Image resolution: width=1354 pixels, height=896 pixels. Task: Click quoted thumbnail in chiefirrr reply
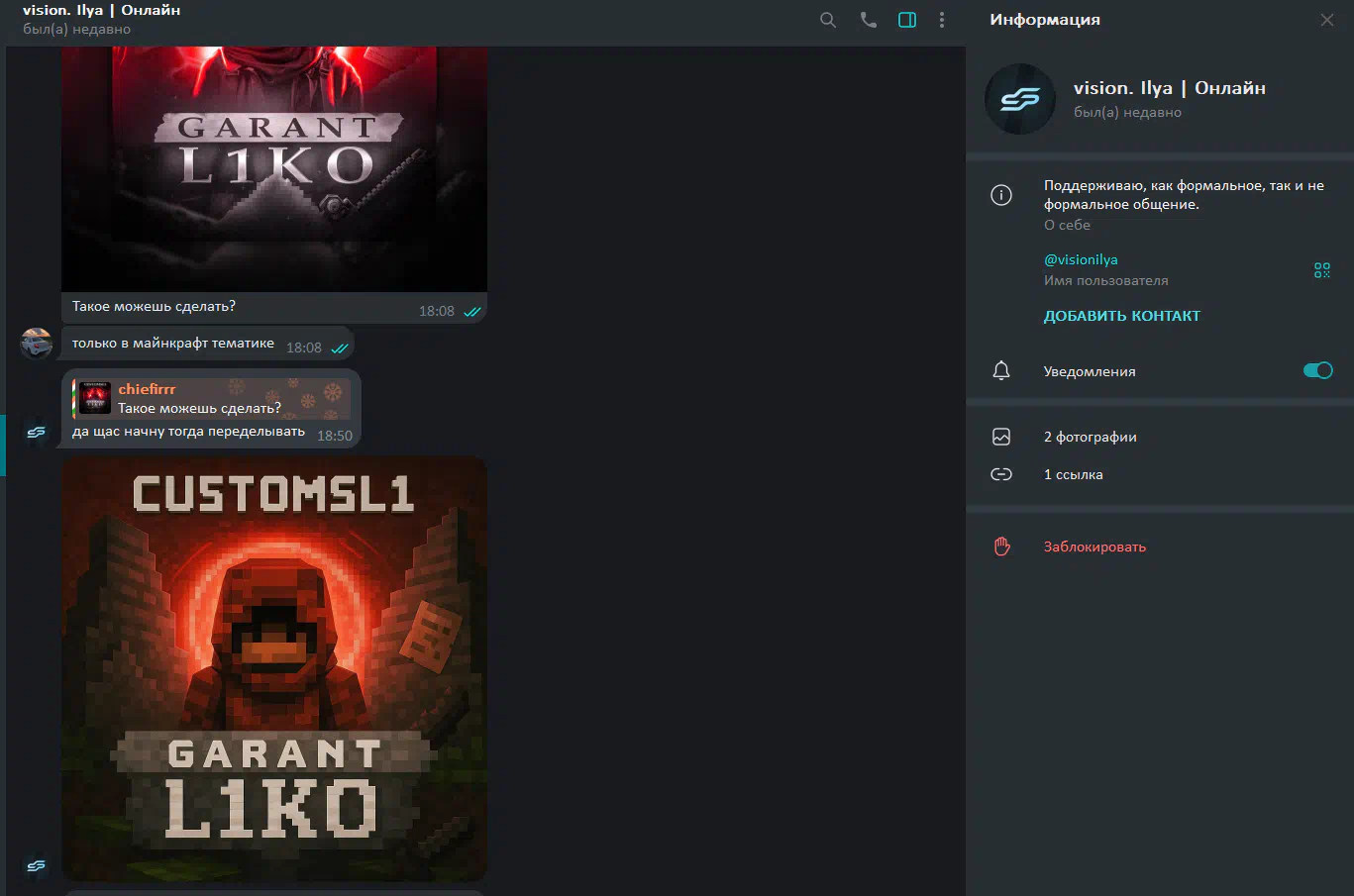pyautogui.click(x=95, y=398)
